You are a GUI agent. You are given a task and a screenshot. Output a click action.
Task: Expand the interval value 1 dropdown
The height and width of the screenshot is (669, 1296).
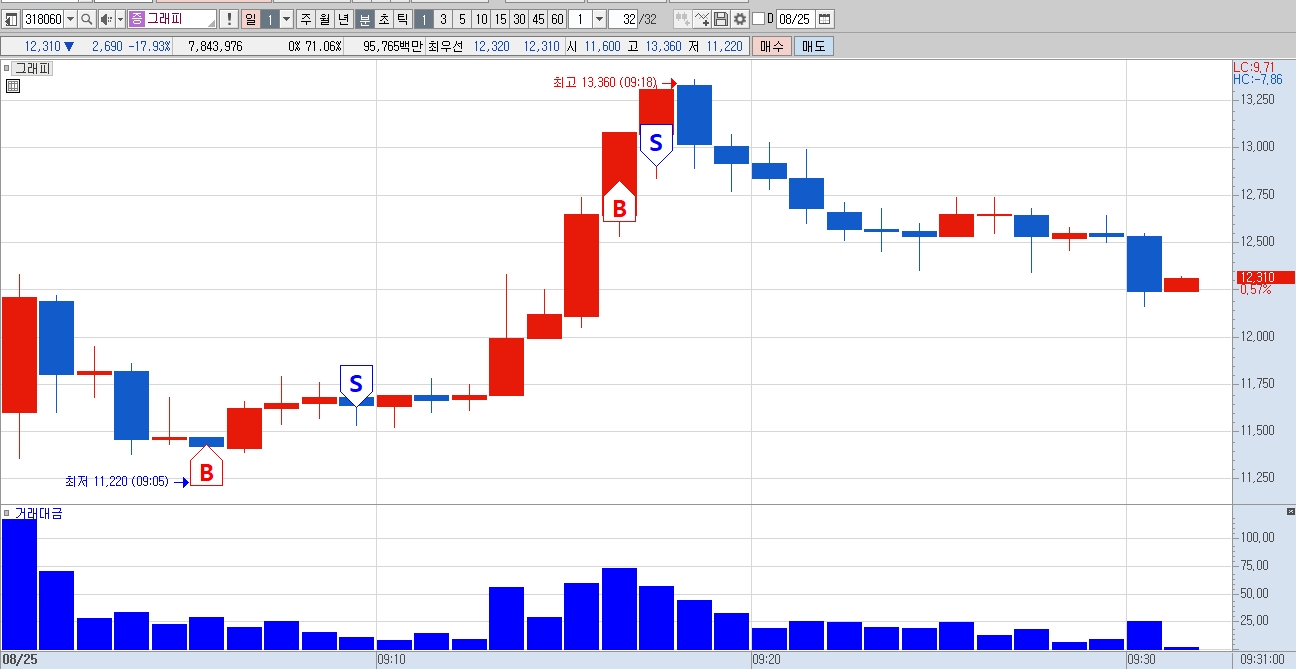599,19
